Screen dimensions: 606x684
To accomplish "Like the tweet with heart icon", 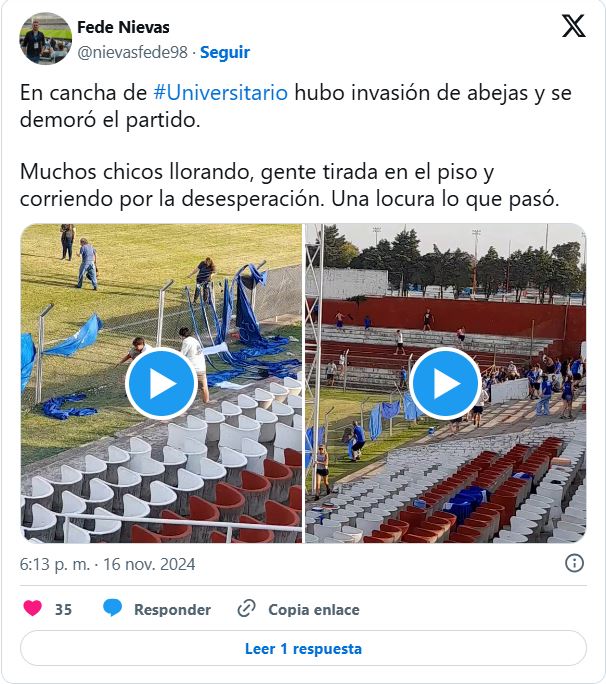I will (x=32, y=609).
